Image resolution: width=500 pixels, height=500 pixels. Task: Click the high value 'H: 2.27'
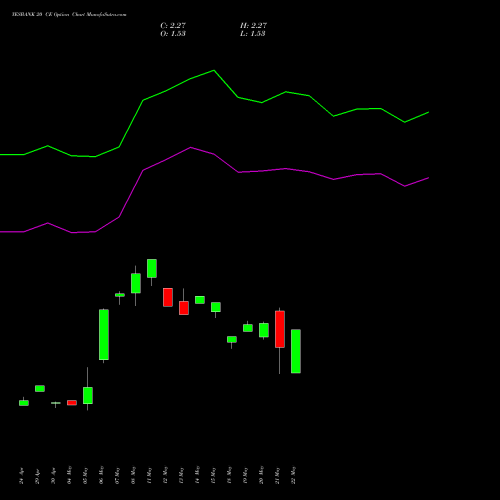[253, 25]
